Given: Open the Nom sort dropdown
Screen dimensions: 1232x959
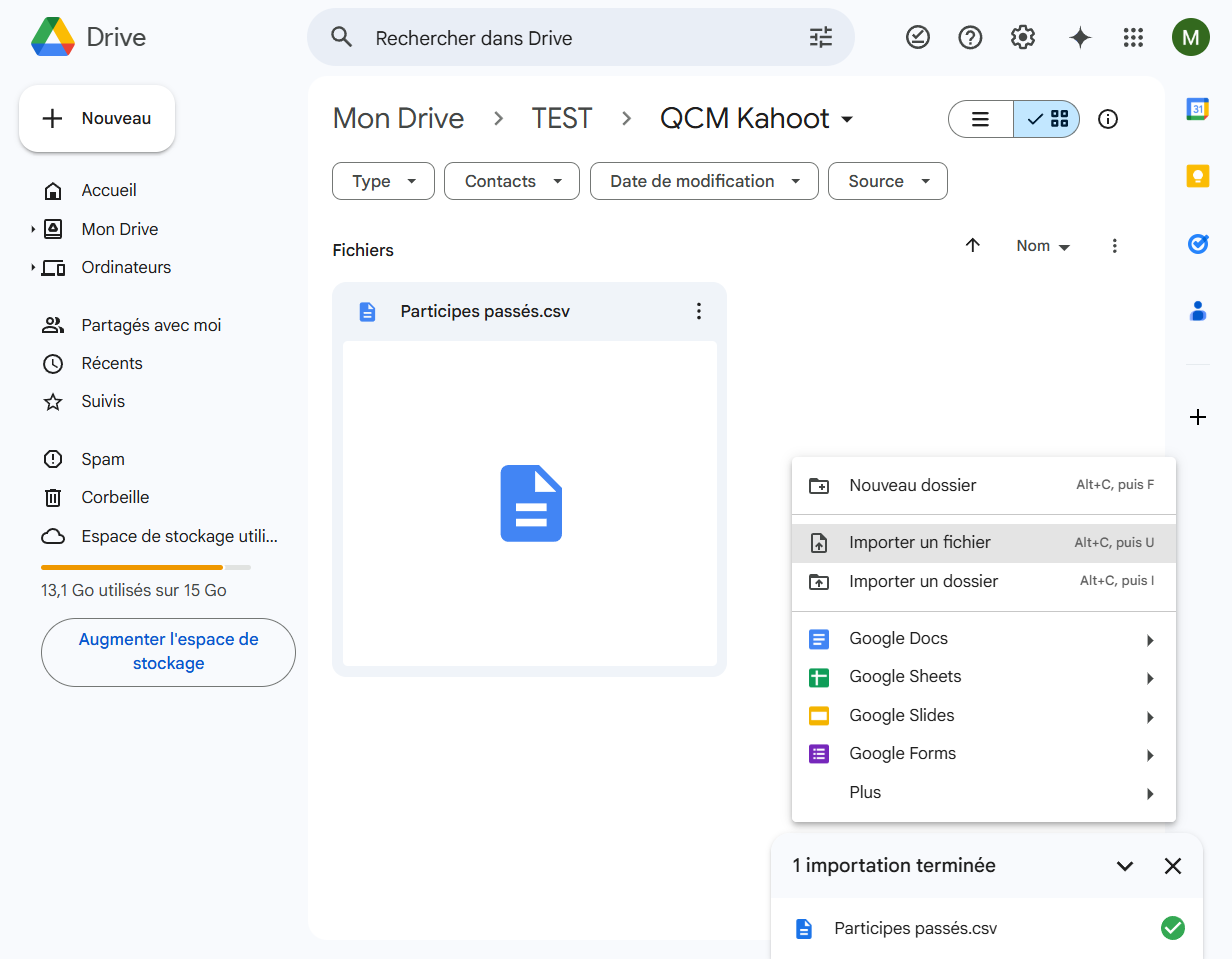Looking at the screenshot, I should [1043, 246].
